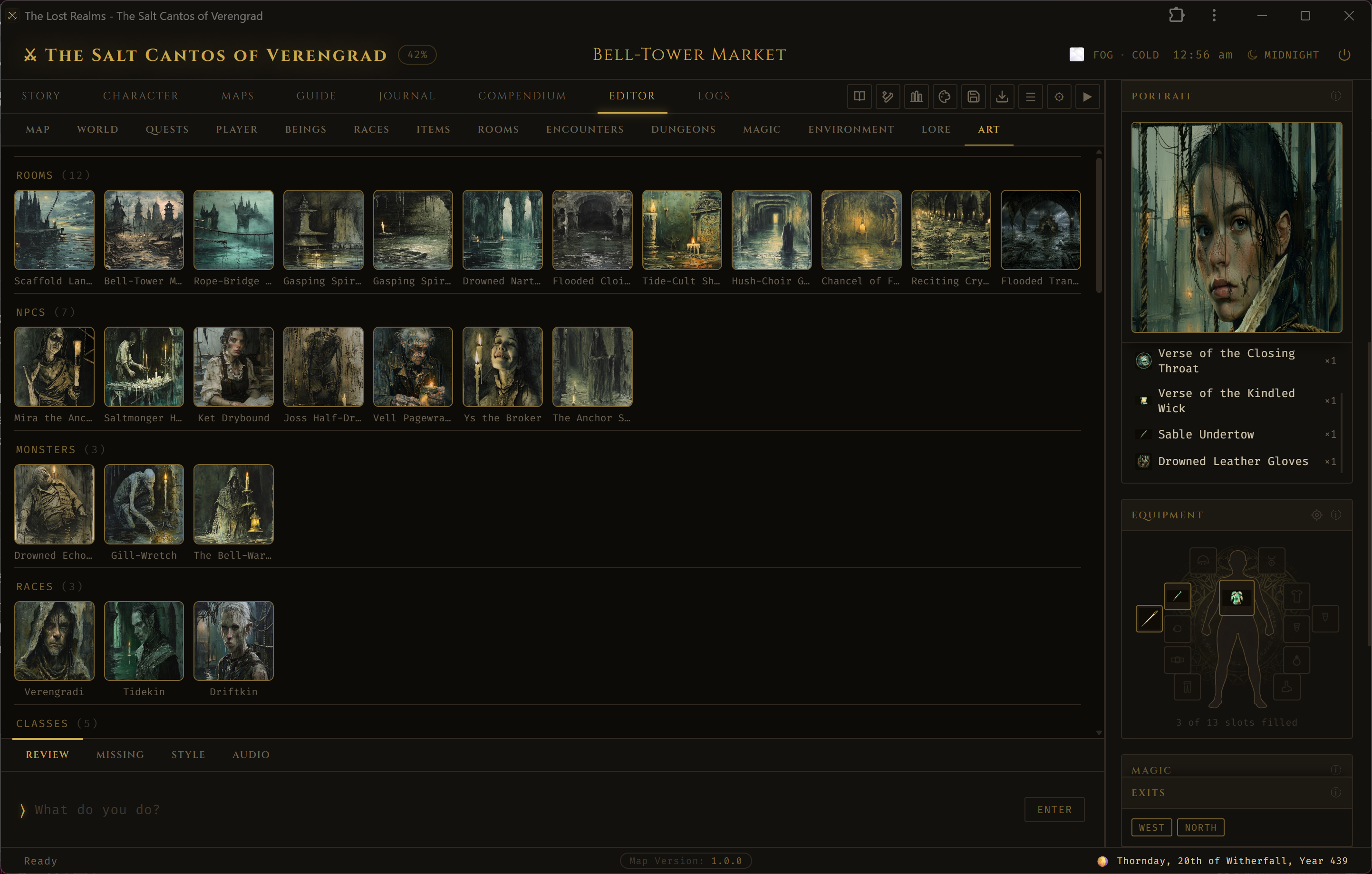Screen dimensions: 1372x874
Task: Select the empty shirt equipment slot
Action: coord(1296,596)
